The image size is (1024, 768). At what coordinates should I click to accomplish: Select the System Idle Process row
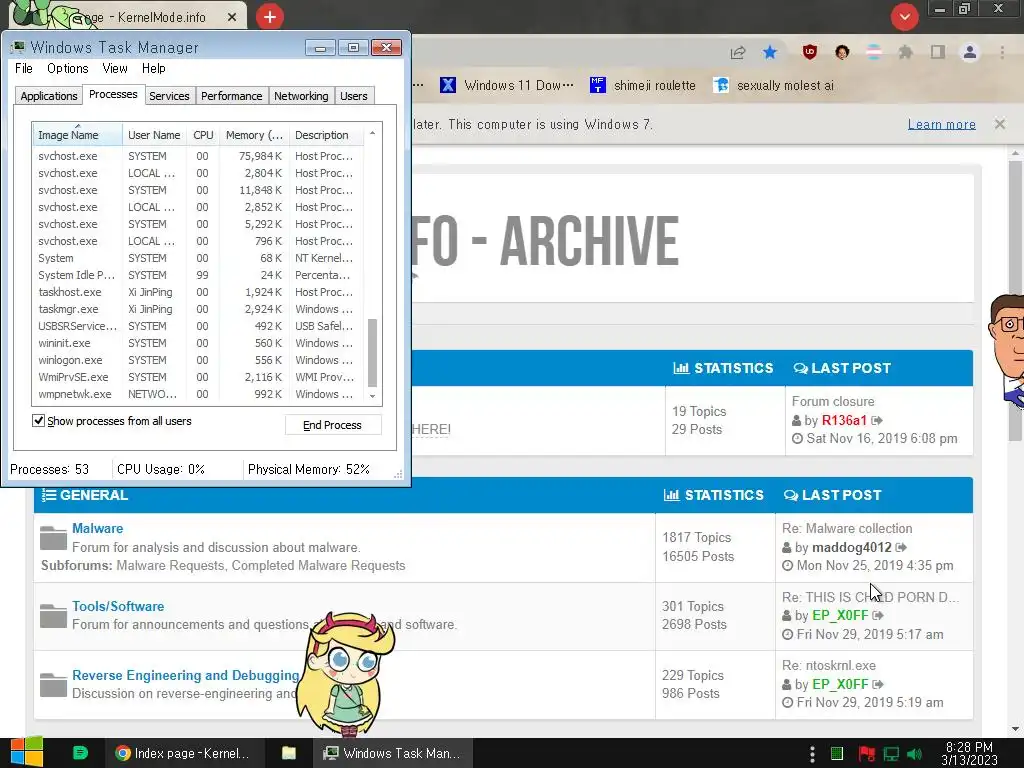pos(198,275)
